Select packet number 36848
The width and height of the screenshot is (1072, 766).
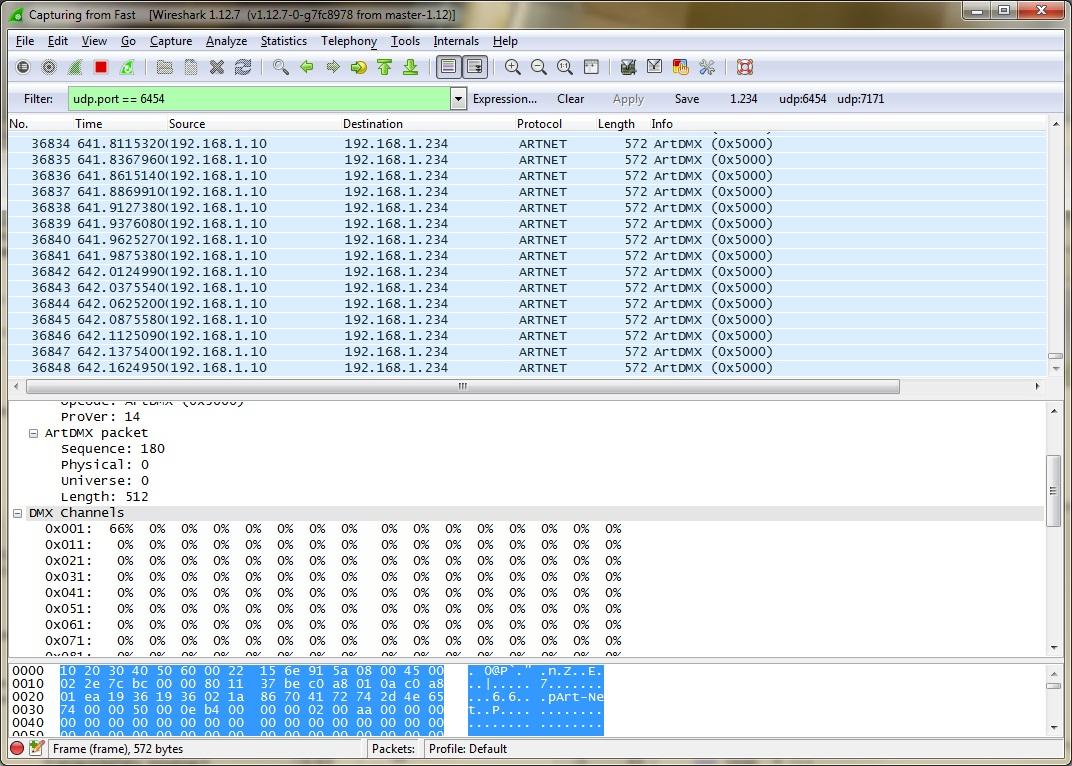tap(526, 368)
